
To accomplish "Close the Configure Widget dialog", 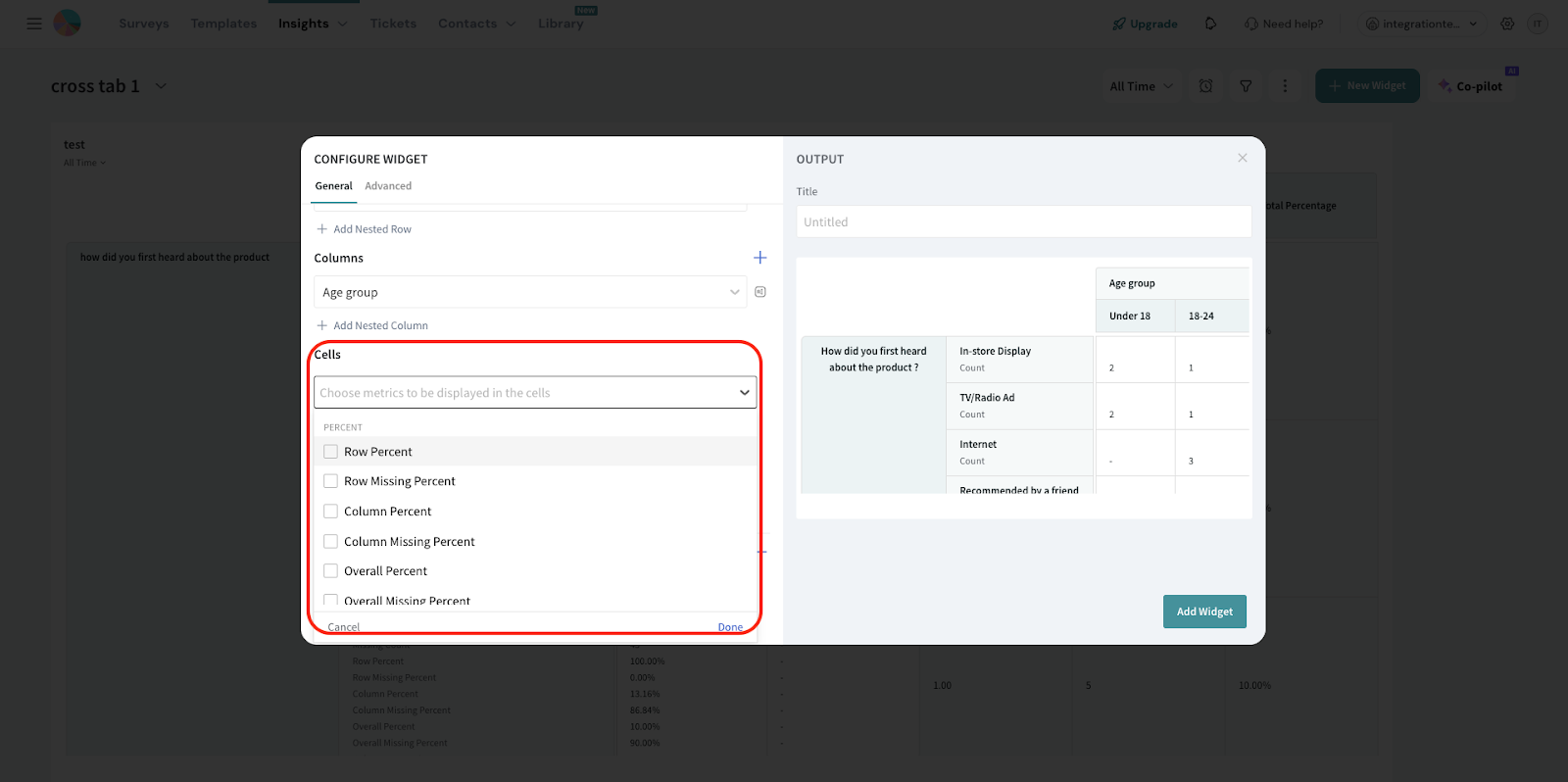I will 1242,158.
